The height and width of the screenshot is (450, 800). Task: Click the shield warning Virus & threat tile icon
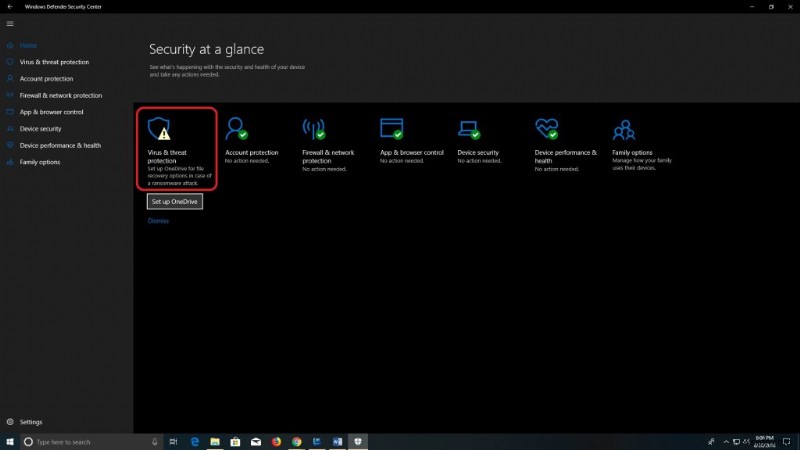tap(159, 129)
